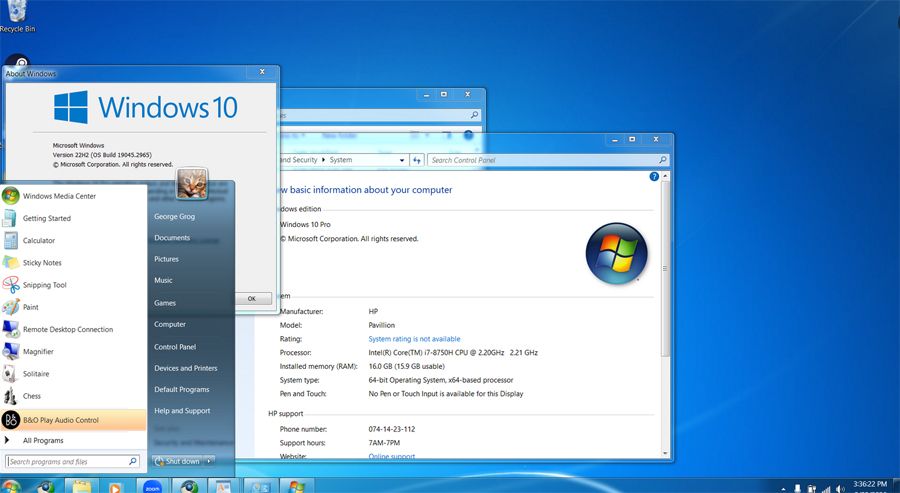Viewport: 900px width, 493px height.
Task: Open Paint from Start menu
Action: coord(73,307)
